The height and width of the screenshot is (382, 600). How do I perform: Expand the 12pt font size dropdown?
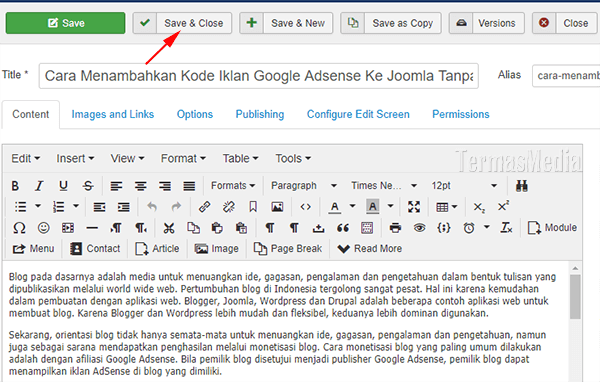(x=464, y=186)
